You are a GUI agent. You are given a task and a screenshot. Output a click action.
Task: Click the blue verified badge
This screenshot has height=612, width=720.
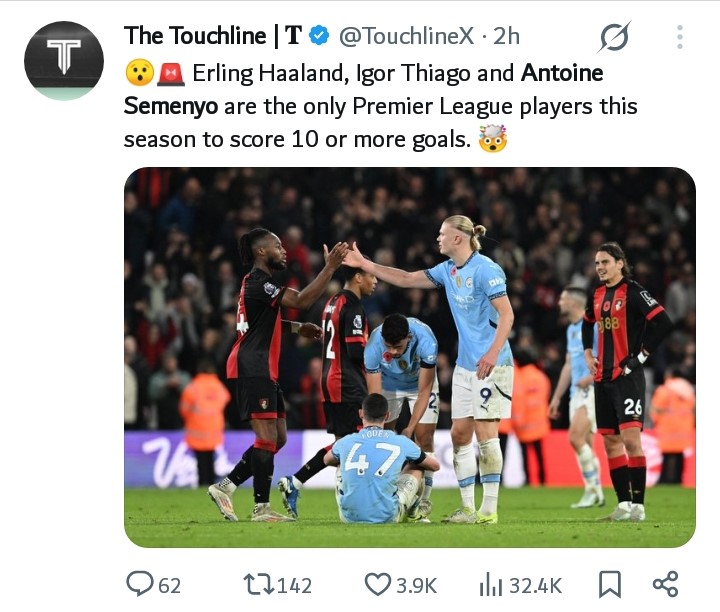click(320, 36)
